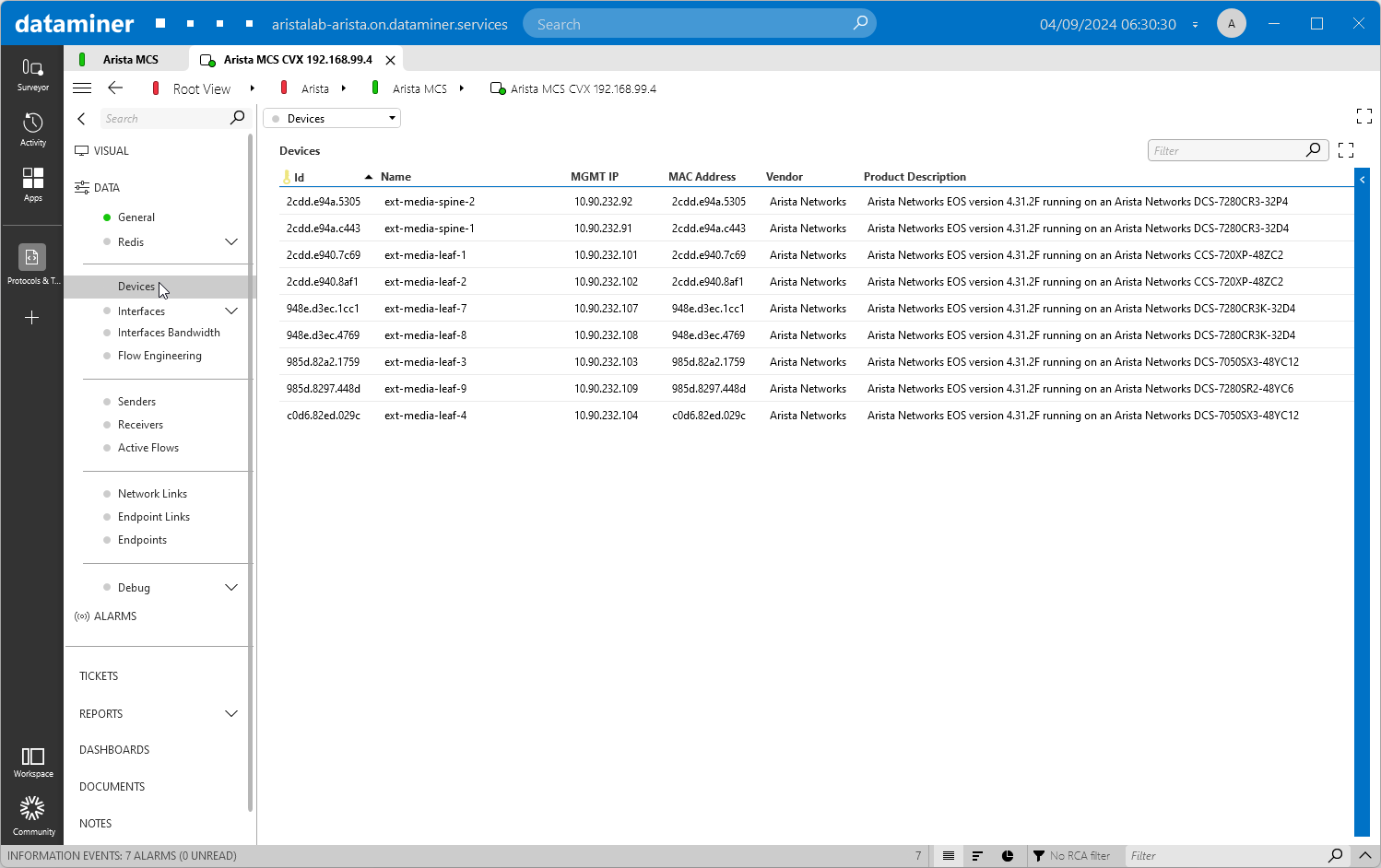The width and height of the screenshot is (1381, 868).
Task: Open the Senders page
Action: pos(136,402)
